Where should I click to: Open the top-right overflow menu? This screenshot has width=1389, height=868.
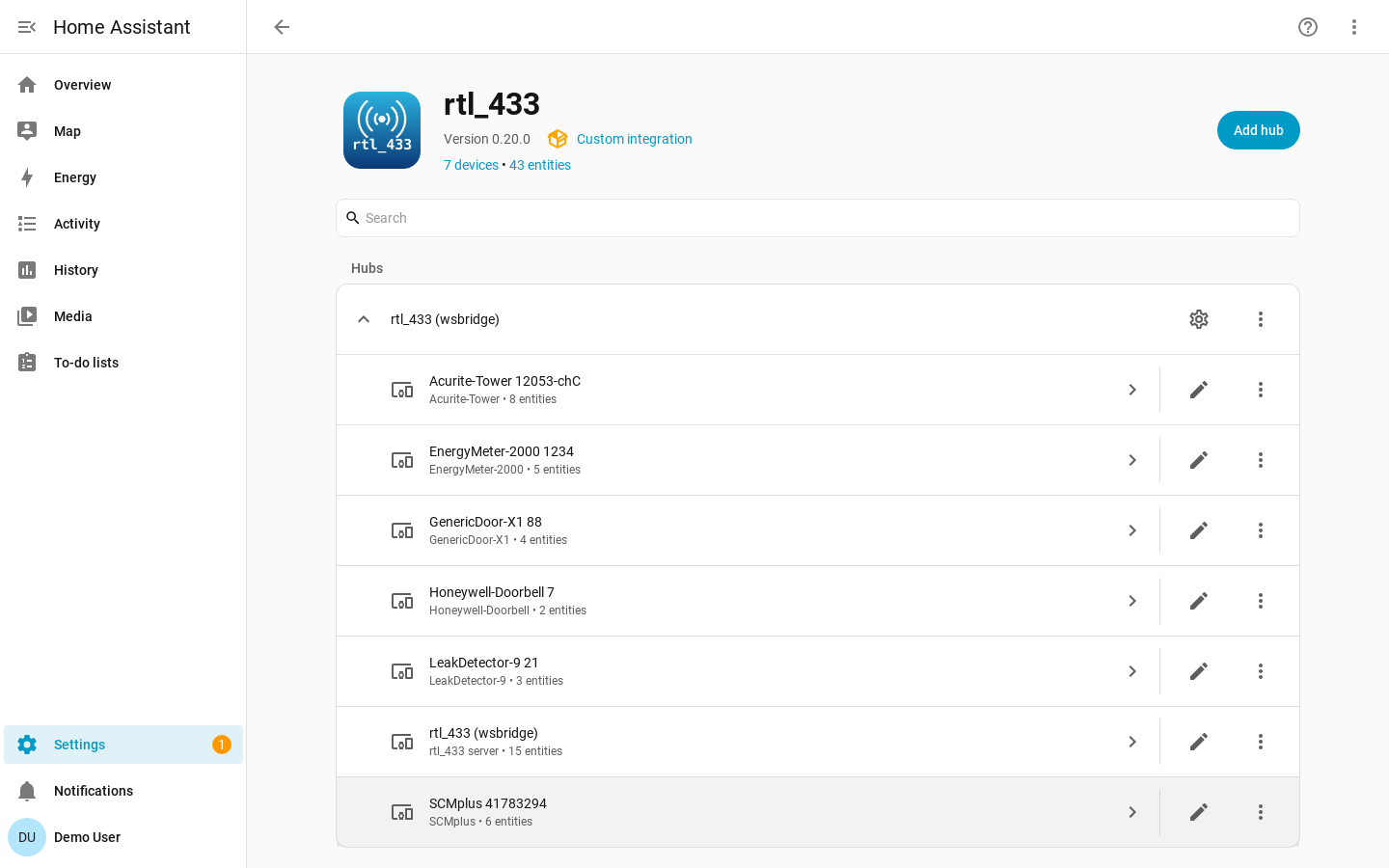coord(1354,27)
